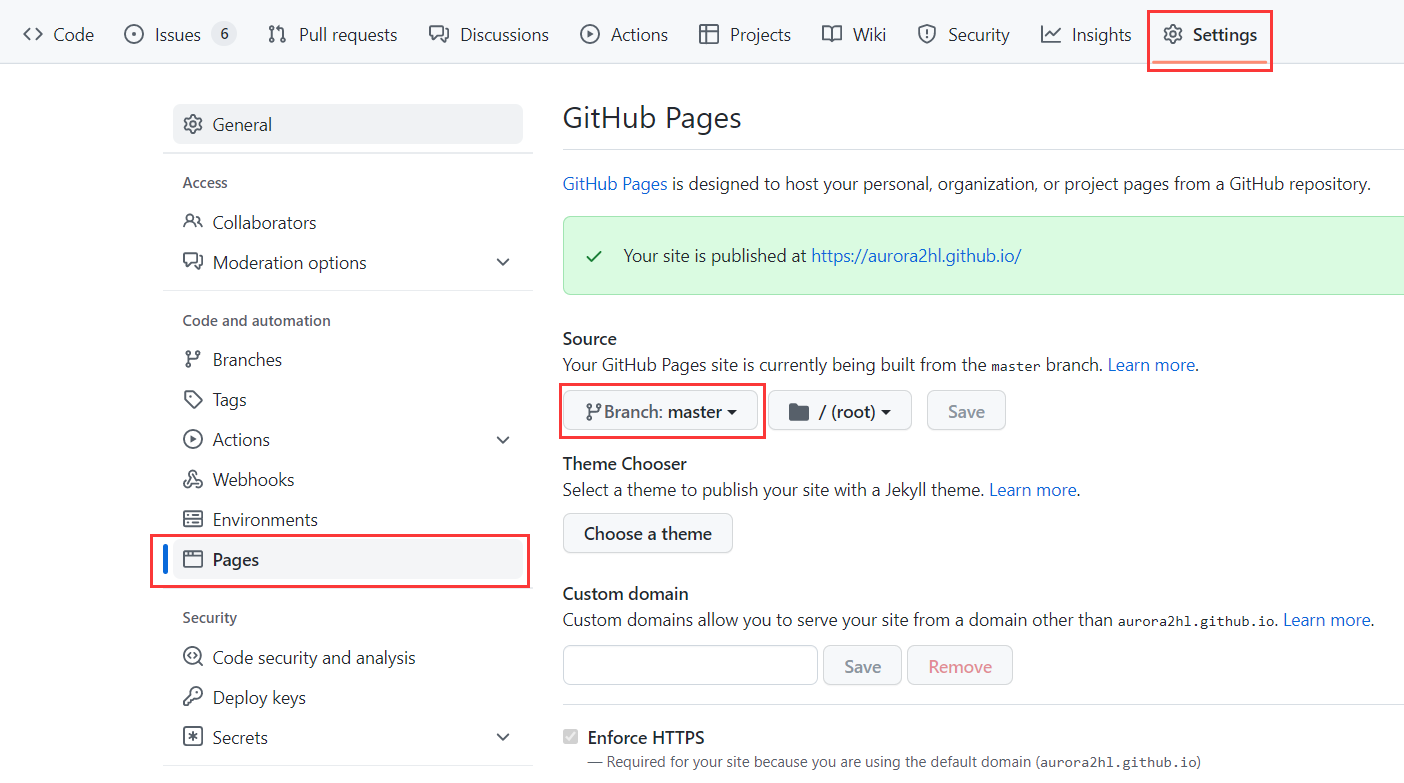
Task: Click the Tags icon in sidebar
Action: tap(193, 400)
